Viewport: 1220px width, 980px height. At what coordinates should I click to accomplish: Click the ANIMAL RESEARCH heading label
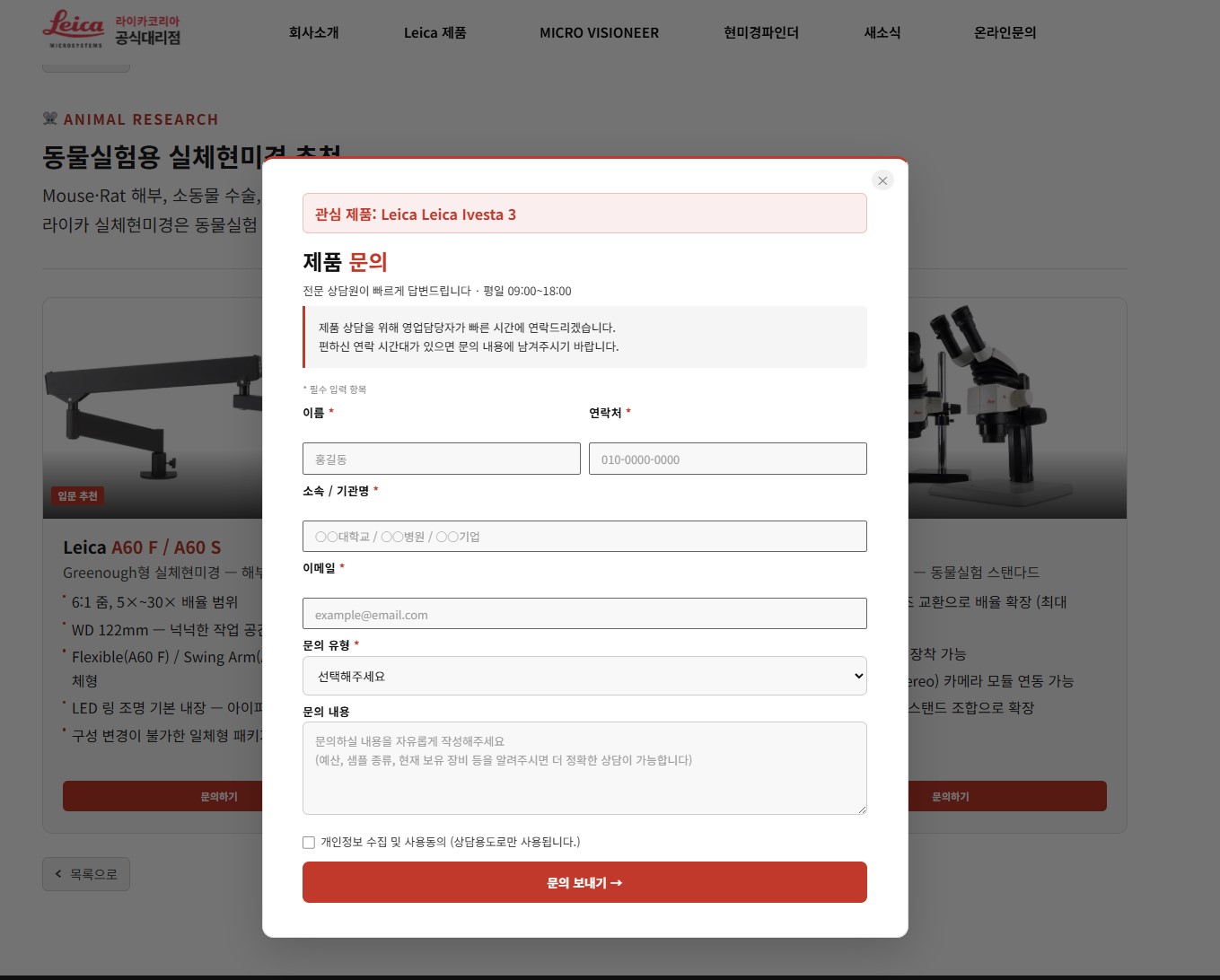[x=141, y=119]
